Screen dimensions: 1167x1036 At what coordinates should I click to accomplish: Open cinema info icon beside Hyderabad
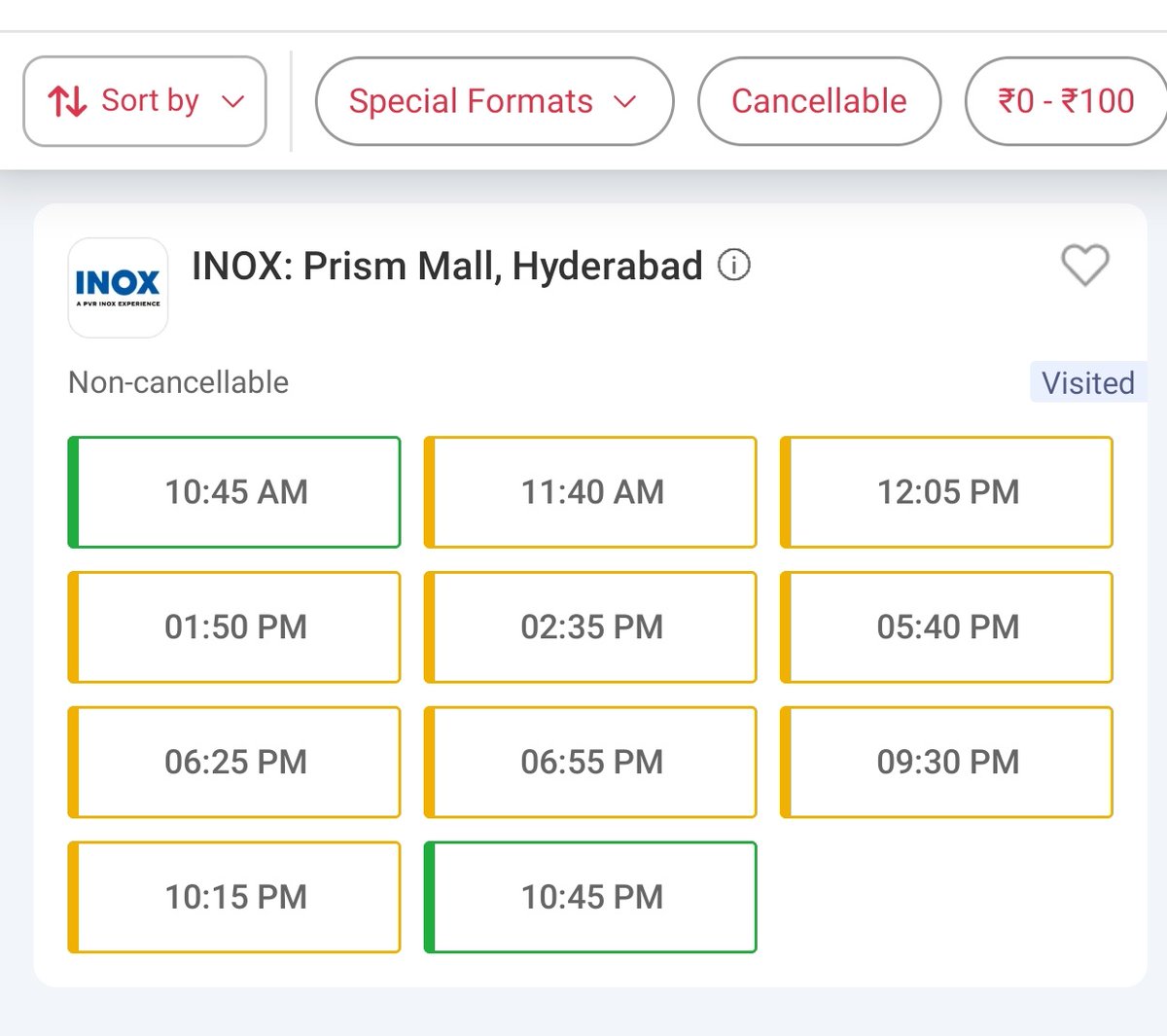click(x=734, y=265)
